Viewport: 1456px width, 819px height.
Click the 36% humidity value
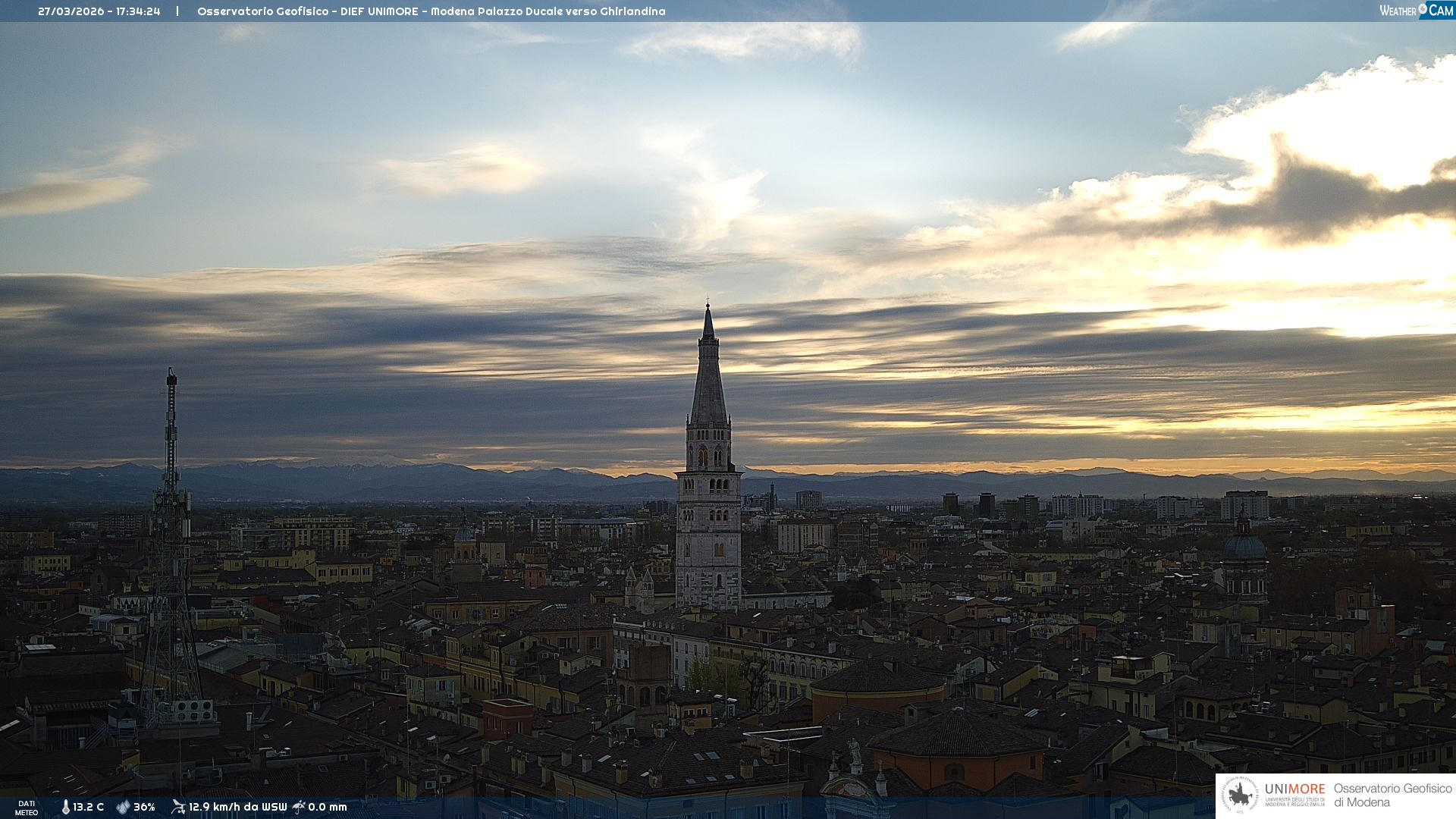pyautogui.click(x=144, y=807)
